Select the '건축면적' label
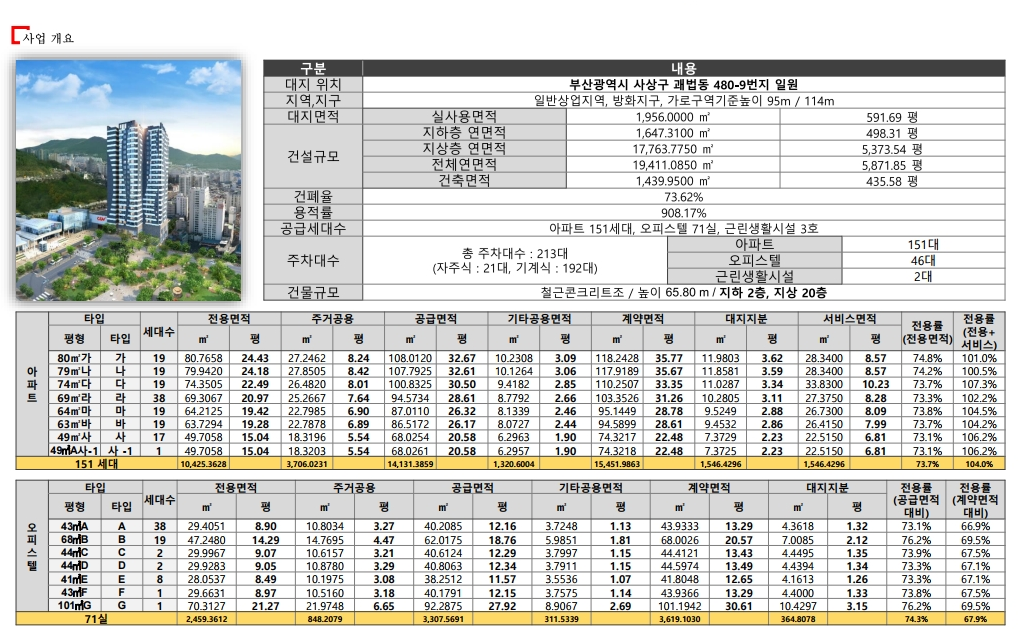 point(464,180)
